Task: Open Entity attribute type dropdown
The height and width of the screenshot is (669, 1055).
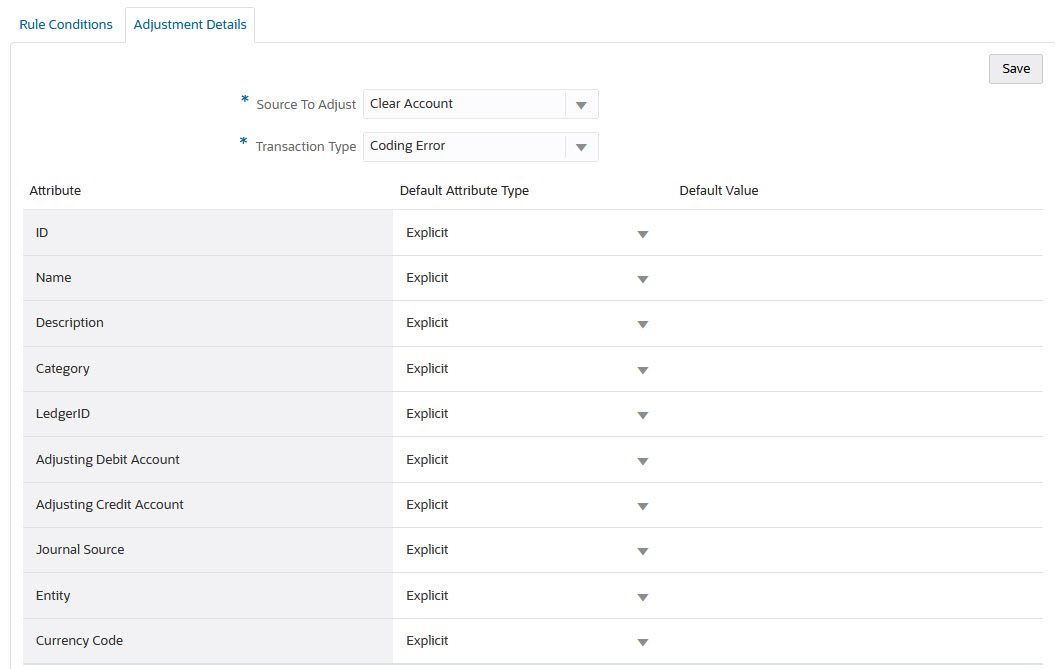Action: pyautogui.click(x=642, y=597)
